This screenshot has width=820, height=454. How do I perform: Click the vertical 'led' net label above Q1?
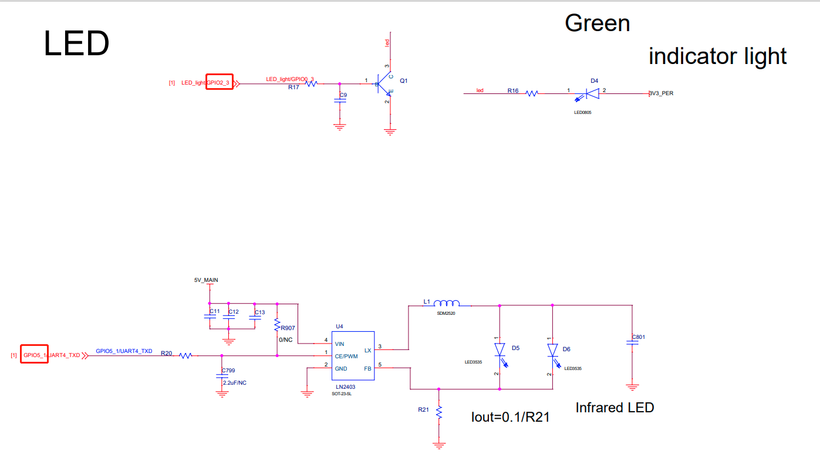point(387,43)
